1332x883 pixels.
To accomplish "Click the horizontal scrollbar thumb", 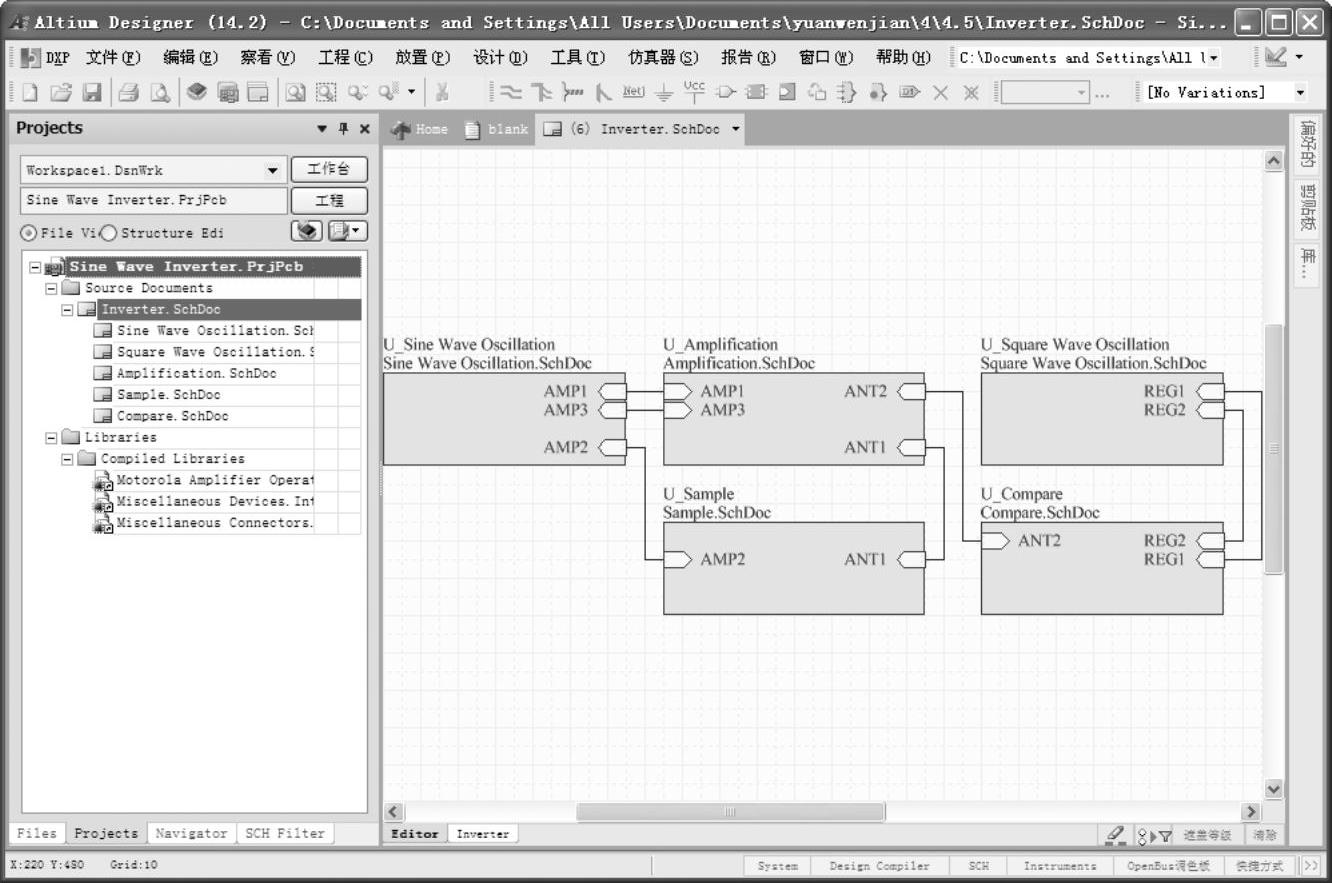I will 730,812.
